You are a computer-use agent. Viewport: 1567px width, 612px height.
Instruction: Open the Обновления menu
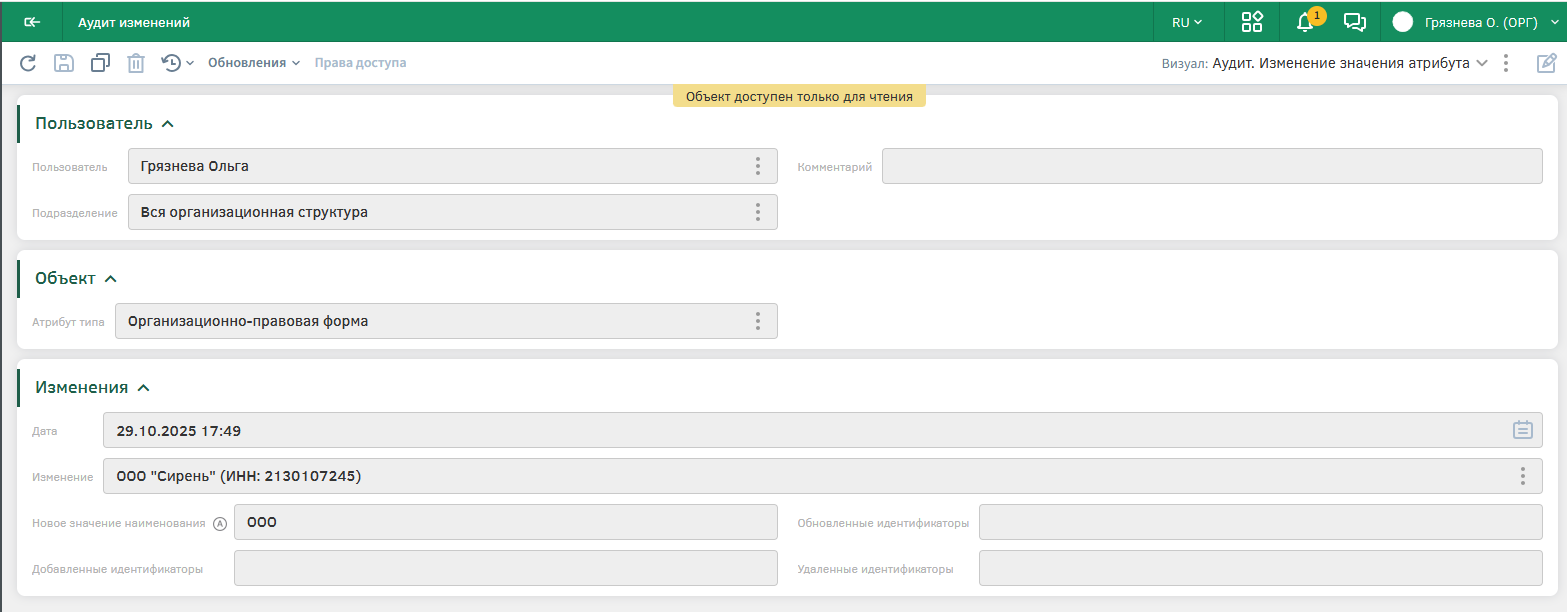(253, 63)
